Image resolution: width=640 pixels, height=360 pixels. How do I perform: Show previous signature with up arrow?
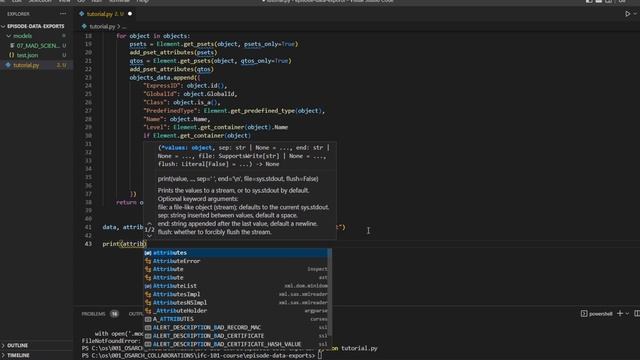(149, 223)
